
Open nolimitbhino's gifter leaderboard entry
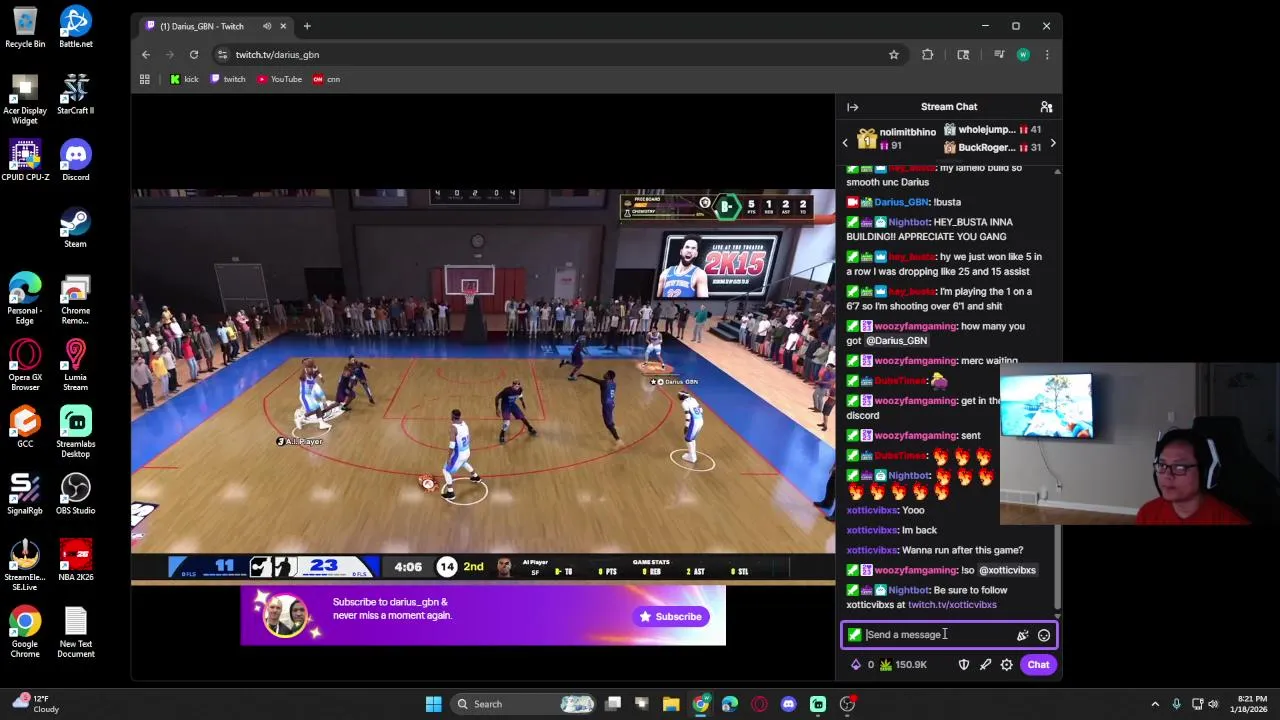tap(897, 139)
